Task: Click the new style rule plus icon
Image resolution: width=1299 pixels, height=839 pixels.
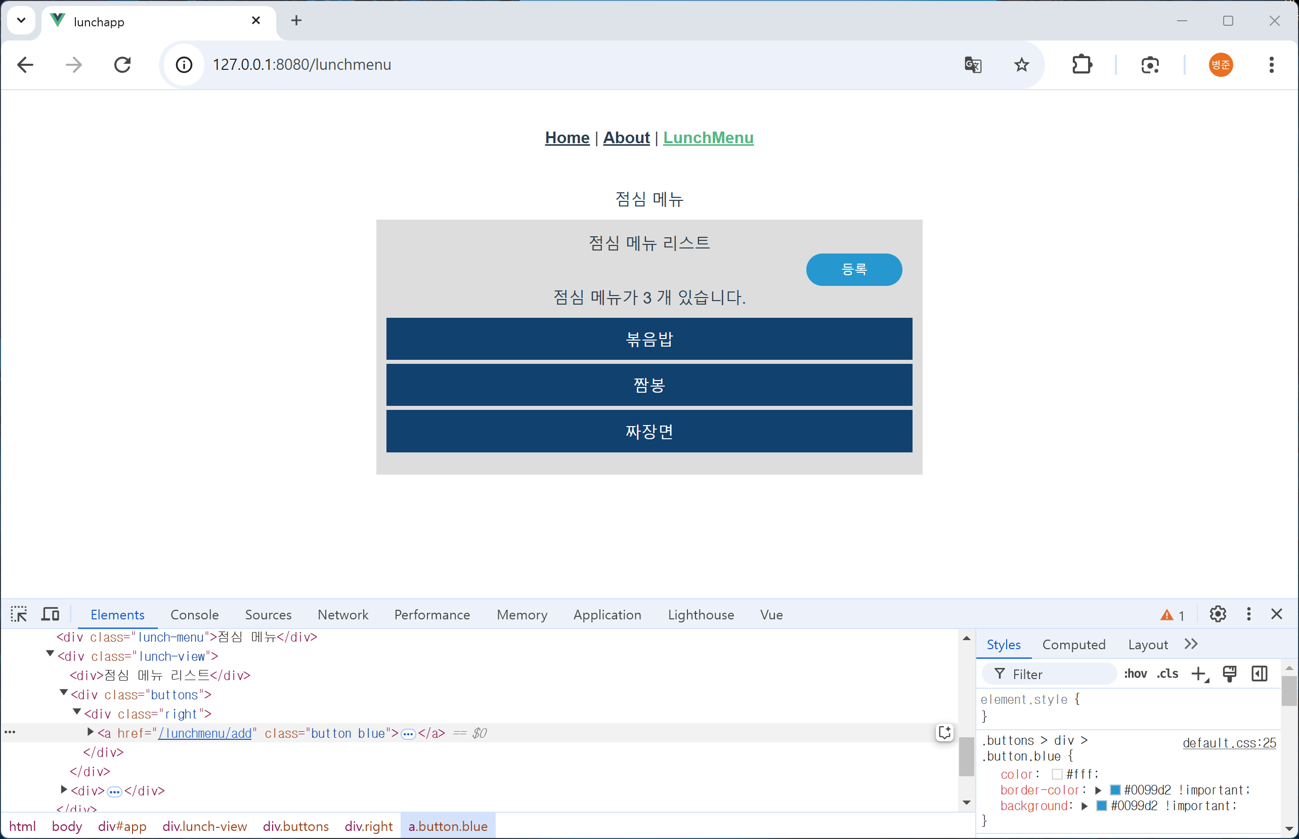Action: pyautogui.click(x=1200, y=675)
